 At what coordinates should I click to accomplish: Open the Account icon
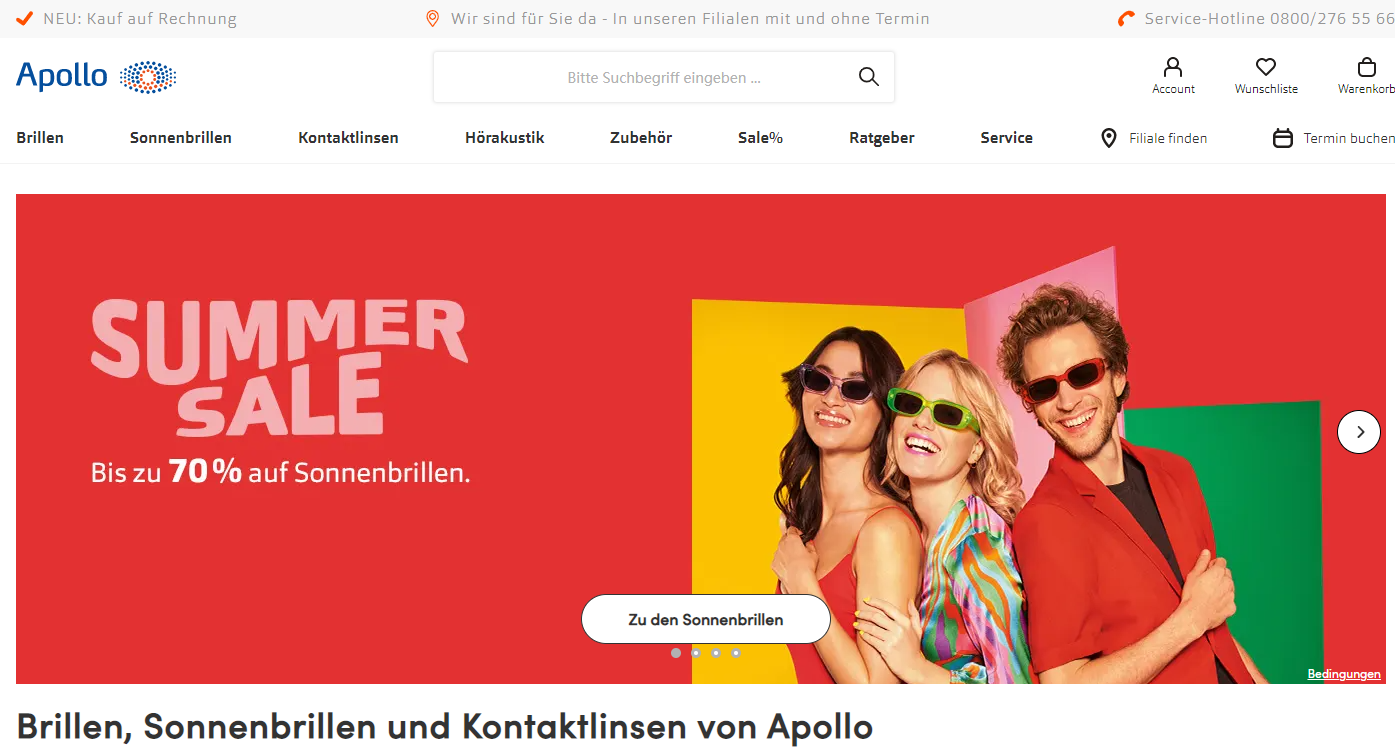(x=1173, y=67)
